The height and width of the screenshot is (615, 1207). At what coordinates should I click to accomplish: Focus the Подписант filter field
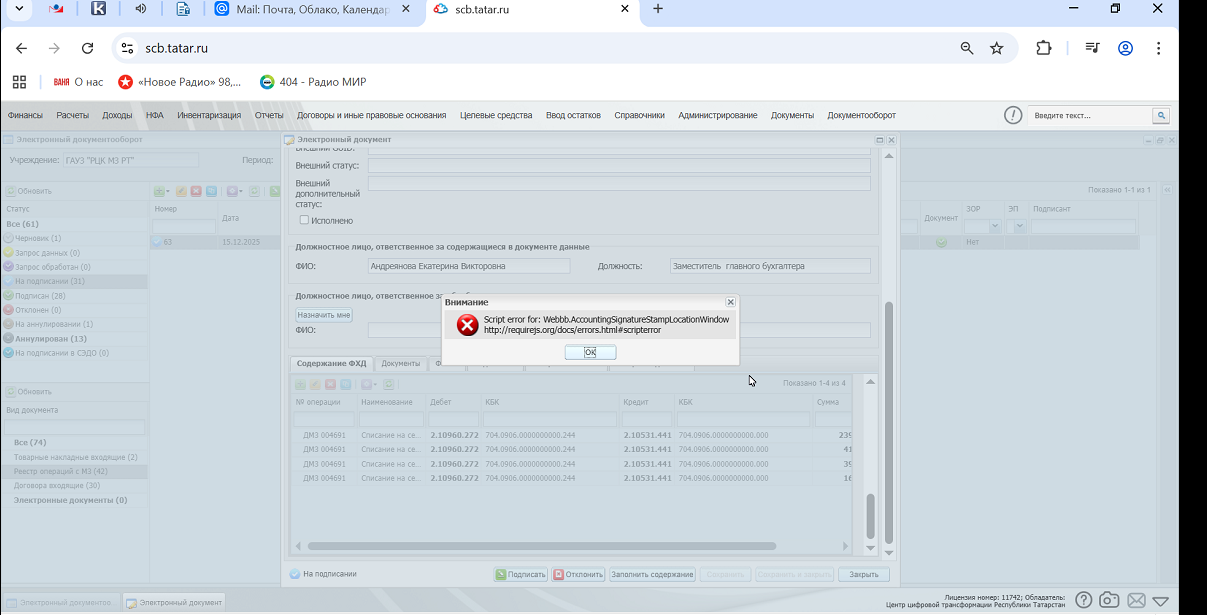(1083, 227)
